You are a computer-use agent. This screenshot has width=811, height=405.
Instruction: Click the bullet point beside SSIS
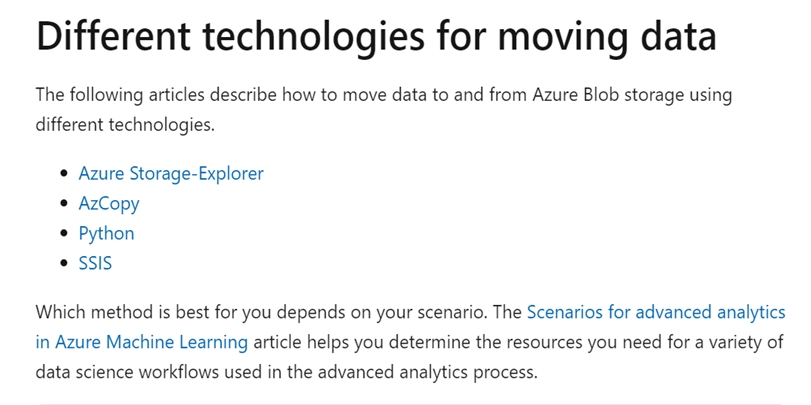click(65, 264)
